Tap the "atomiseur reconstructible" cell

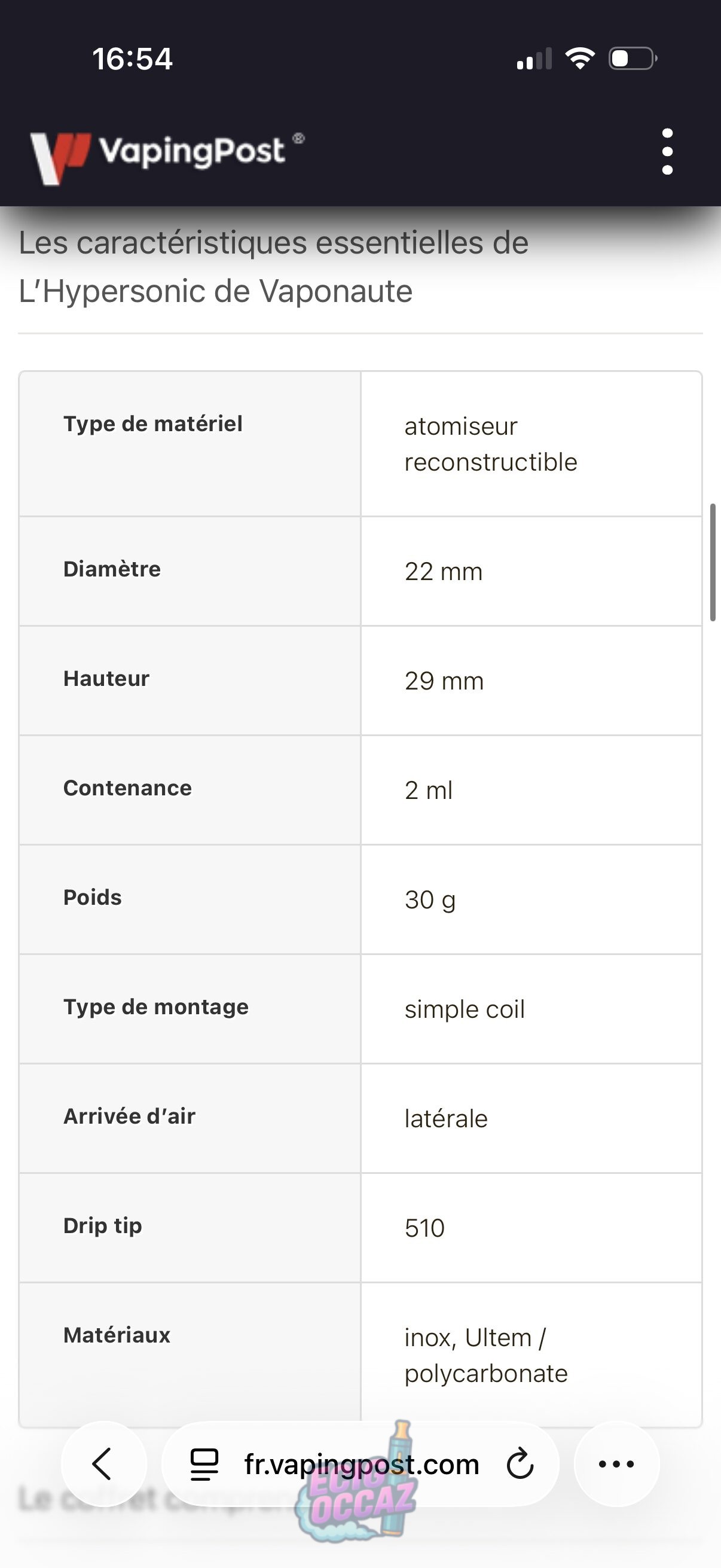click(490, 444)
